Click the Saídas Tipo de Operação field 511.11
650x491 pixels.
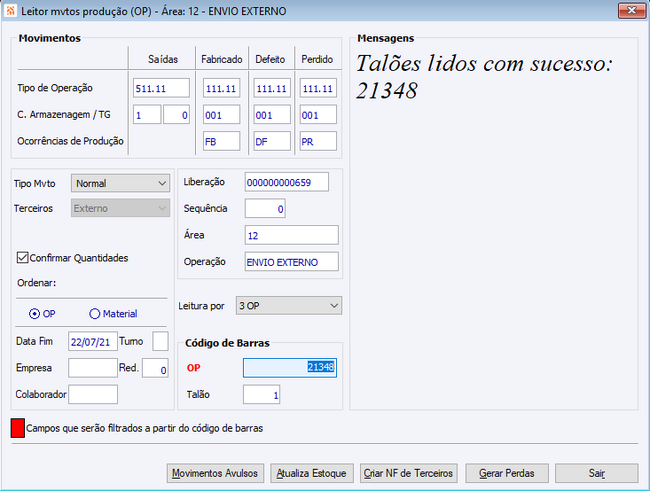(161, 88)
